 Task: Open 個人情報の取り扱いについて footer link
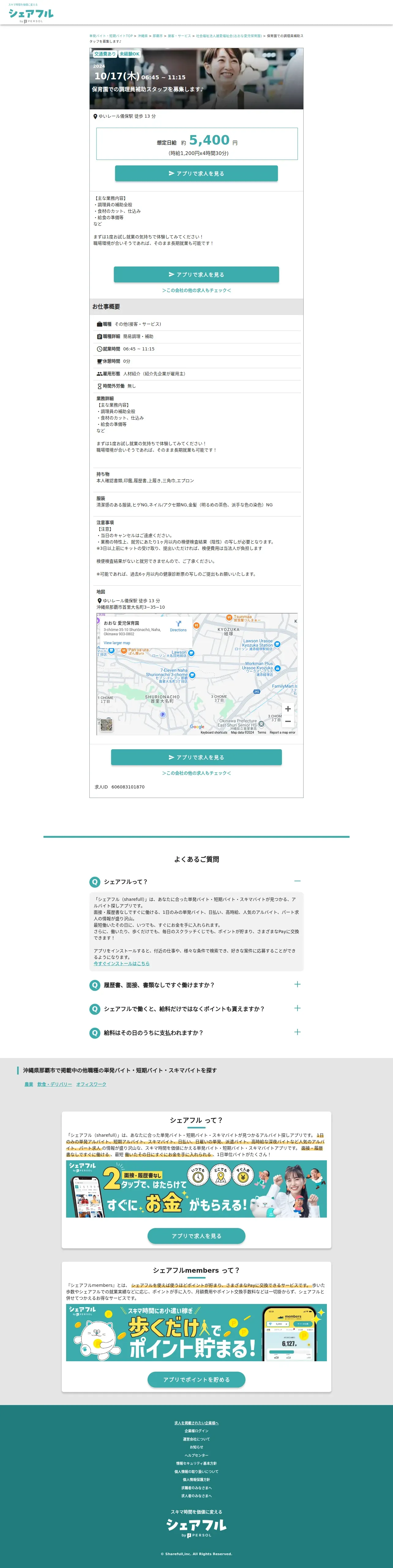tap(196, 1471)
